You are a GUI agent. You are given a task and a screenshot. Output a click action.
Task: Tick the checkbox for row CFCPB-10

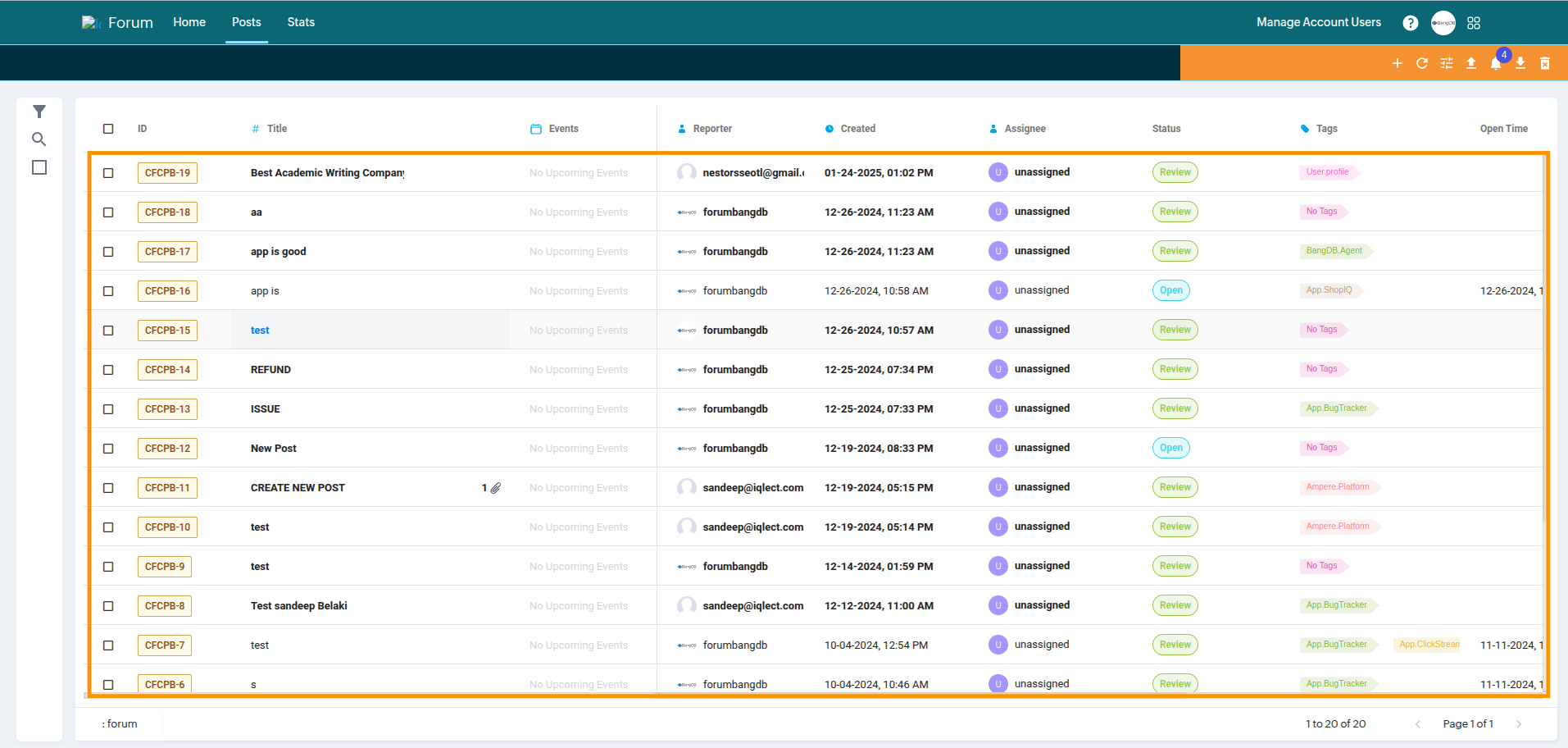point(108,527)
